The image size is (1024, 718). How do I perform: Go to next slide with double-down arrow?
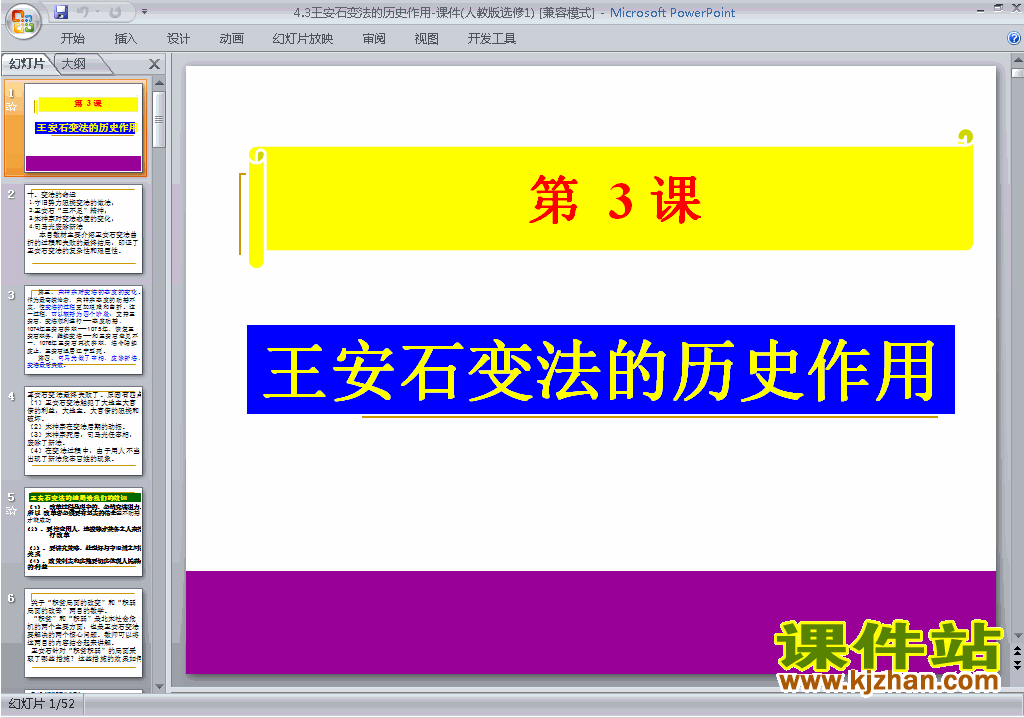tap(1017, 664)
